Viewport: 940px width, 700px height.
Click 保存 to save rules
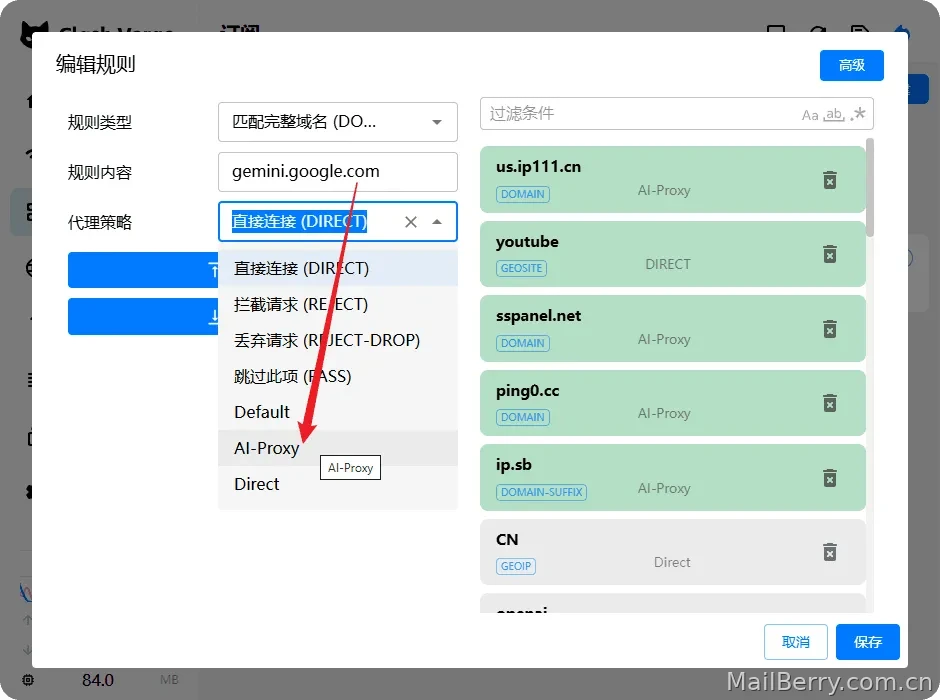(867, 642)
